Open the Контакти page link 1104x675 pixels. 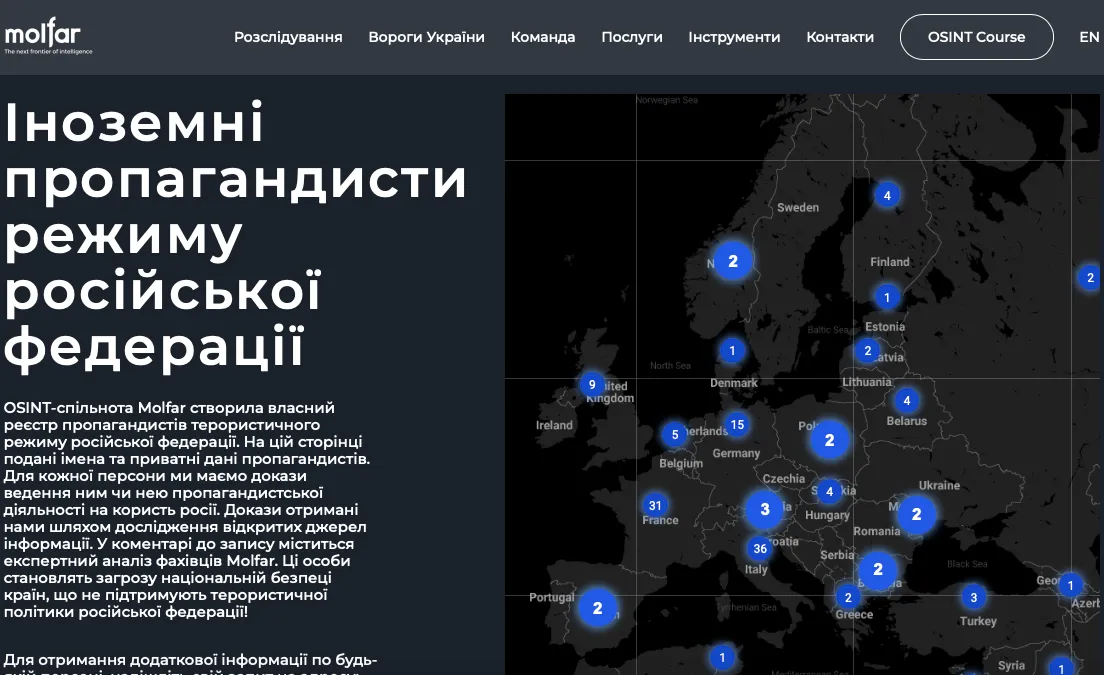[x=840, y=37]
